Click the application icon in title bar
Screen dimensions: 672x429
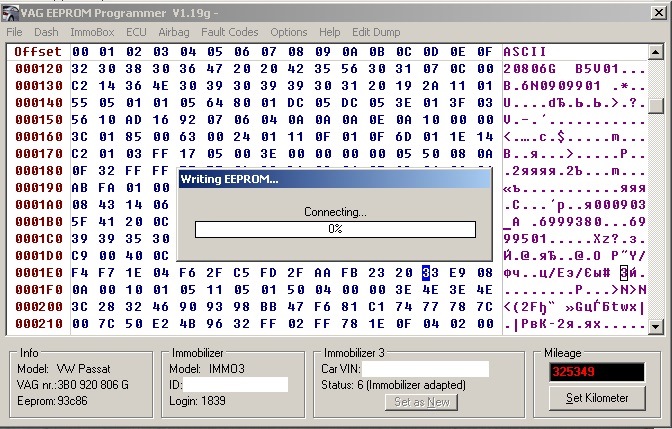point(11,13)
